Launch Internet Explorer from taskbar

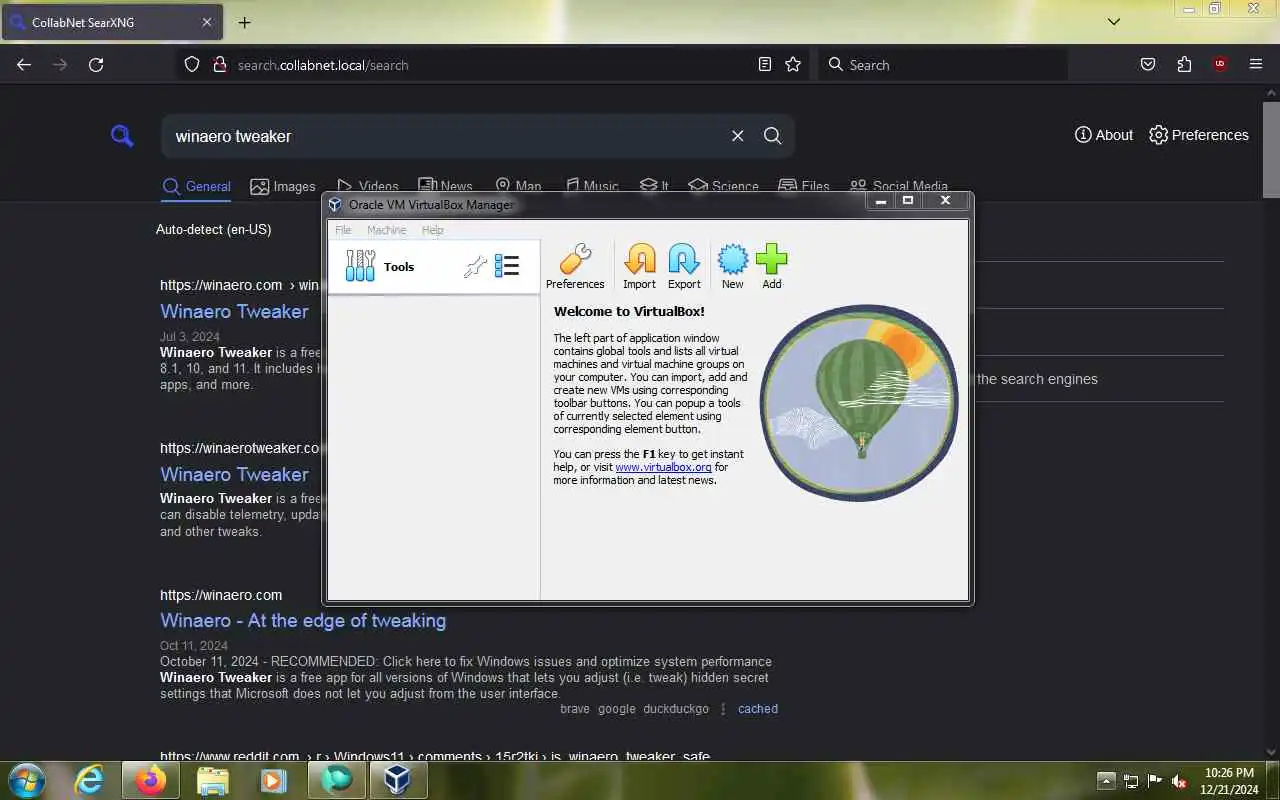90,780
